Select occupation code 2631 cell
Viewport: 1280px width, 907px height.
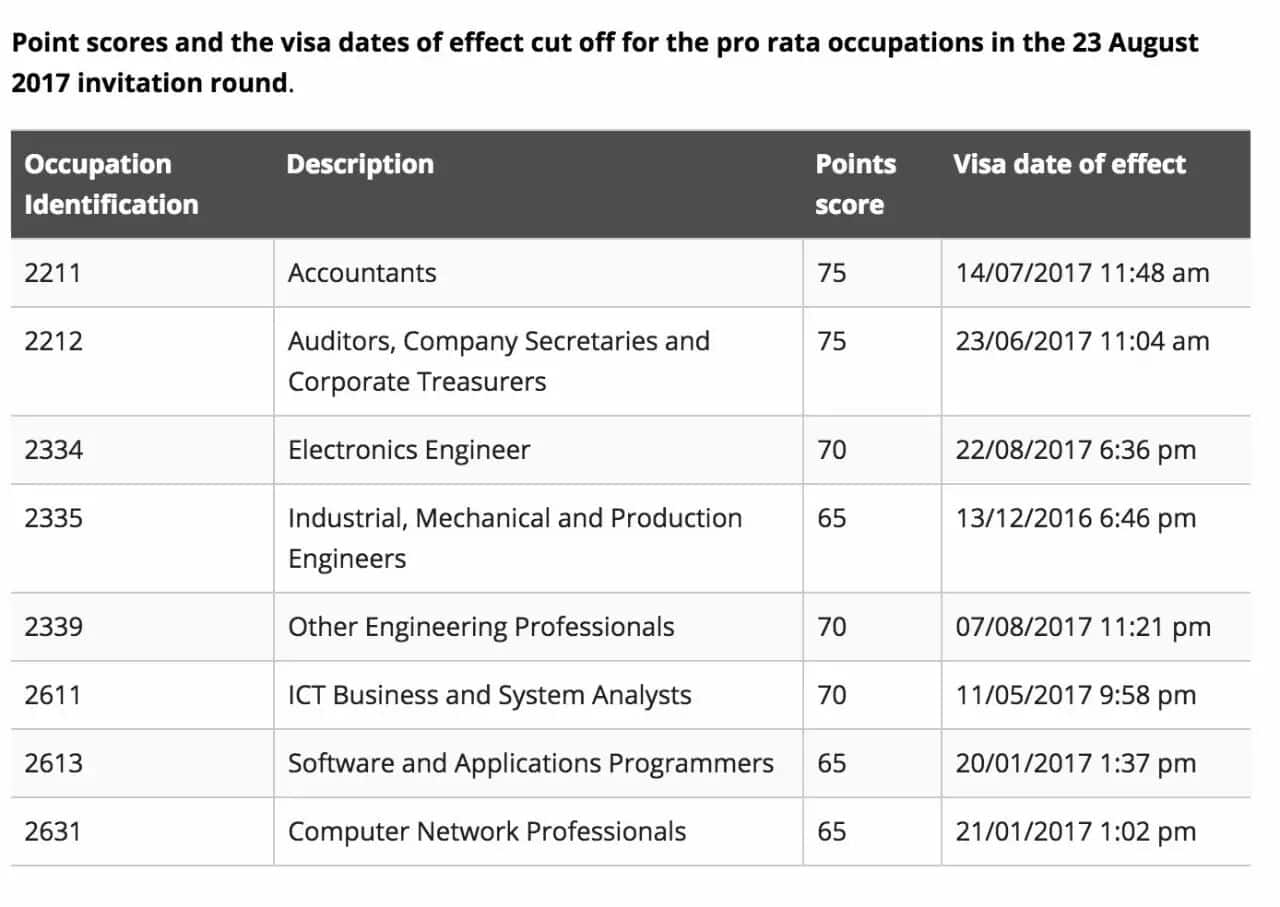point(142,832)
